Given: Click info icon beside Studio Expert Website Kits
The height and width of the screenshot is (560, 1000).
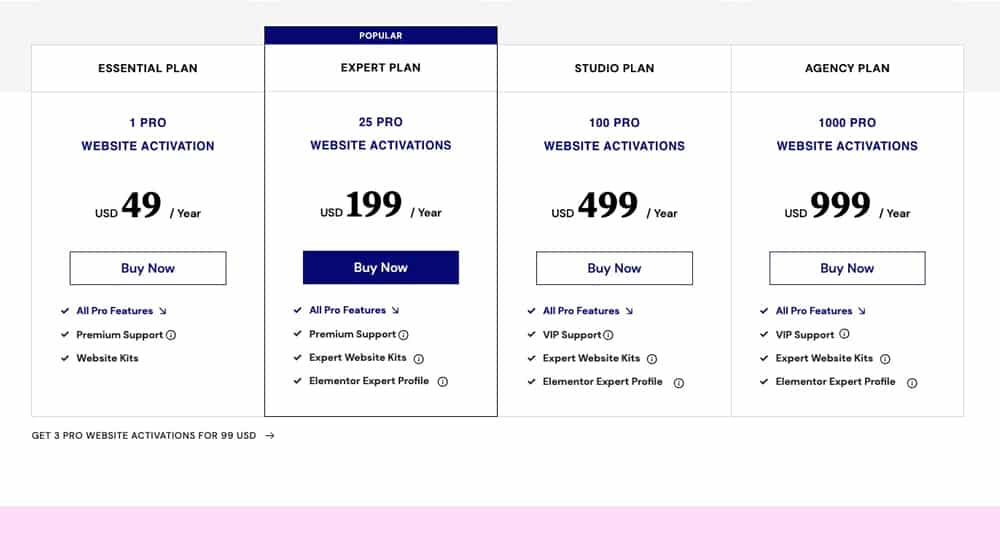Looking at the screenshot, I should point(652,359).
